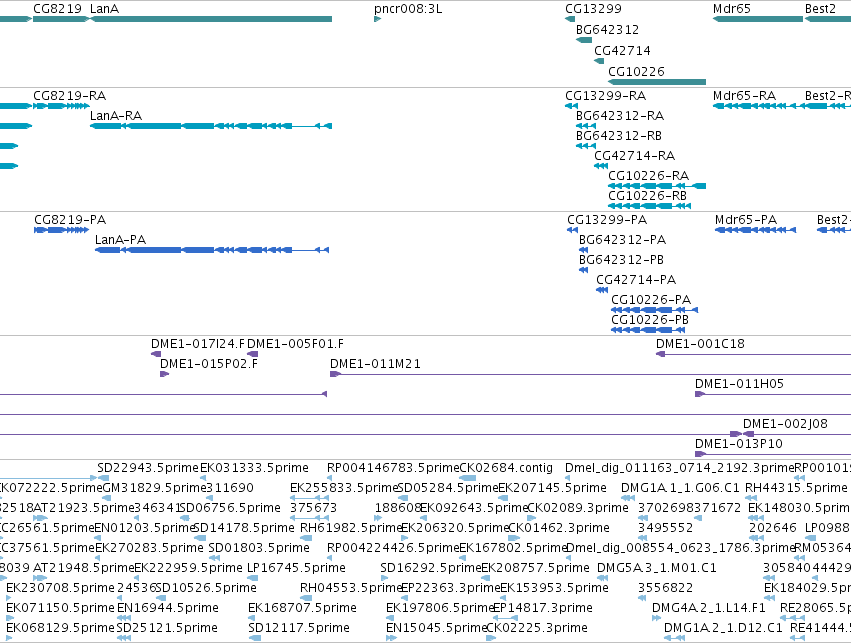Image resolution: width=851 pixels, height=643 pixels.
Task: Select the LanA-RA transcript label
Action: pos(116,116)
